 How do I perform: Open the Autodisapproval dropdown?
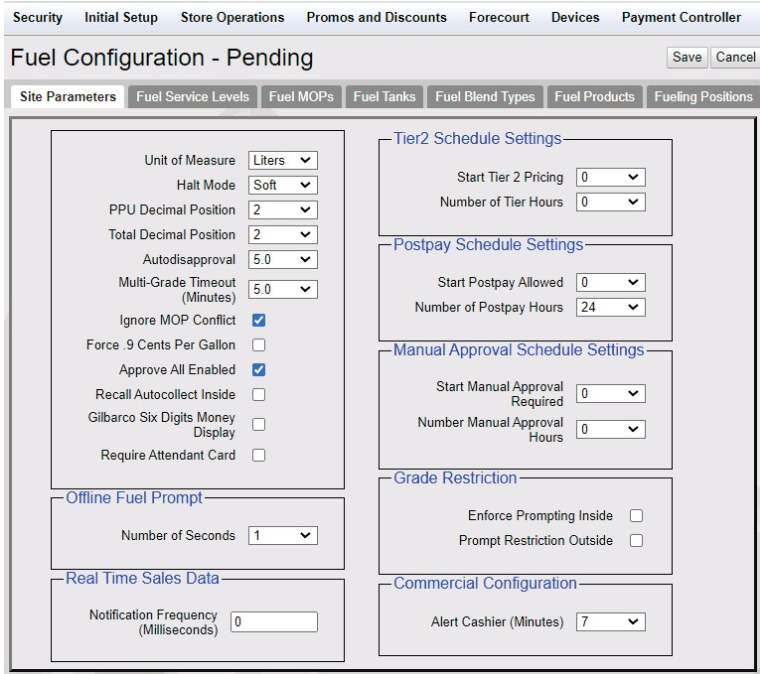283,259
